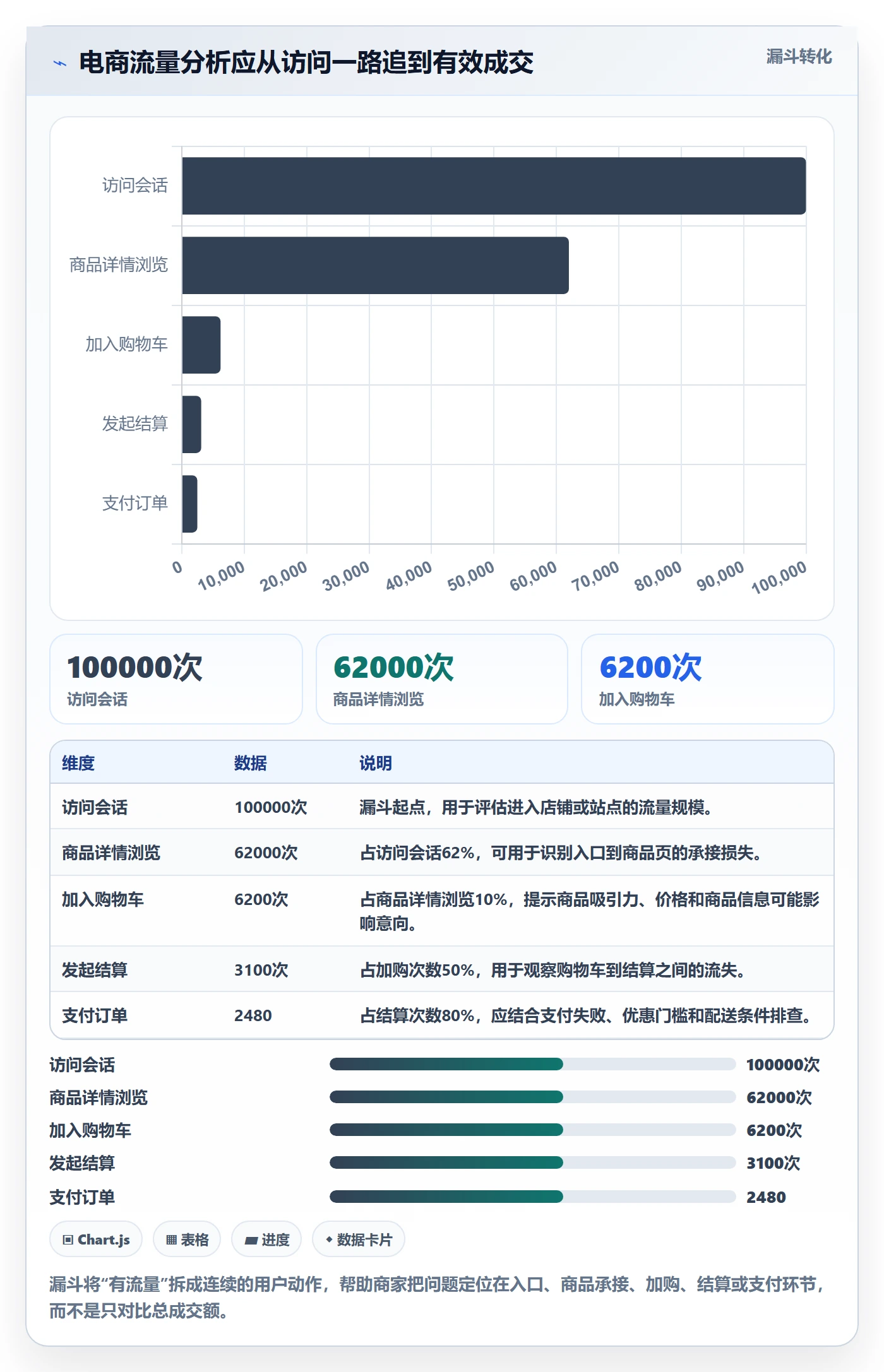Click the 发起结算 bar in the chart
884x1372 pixels.
point(191,424)
